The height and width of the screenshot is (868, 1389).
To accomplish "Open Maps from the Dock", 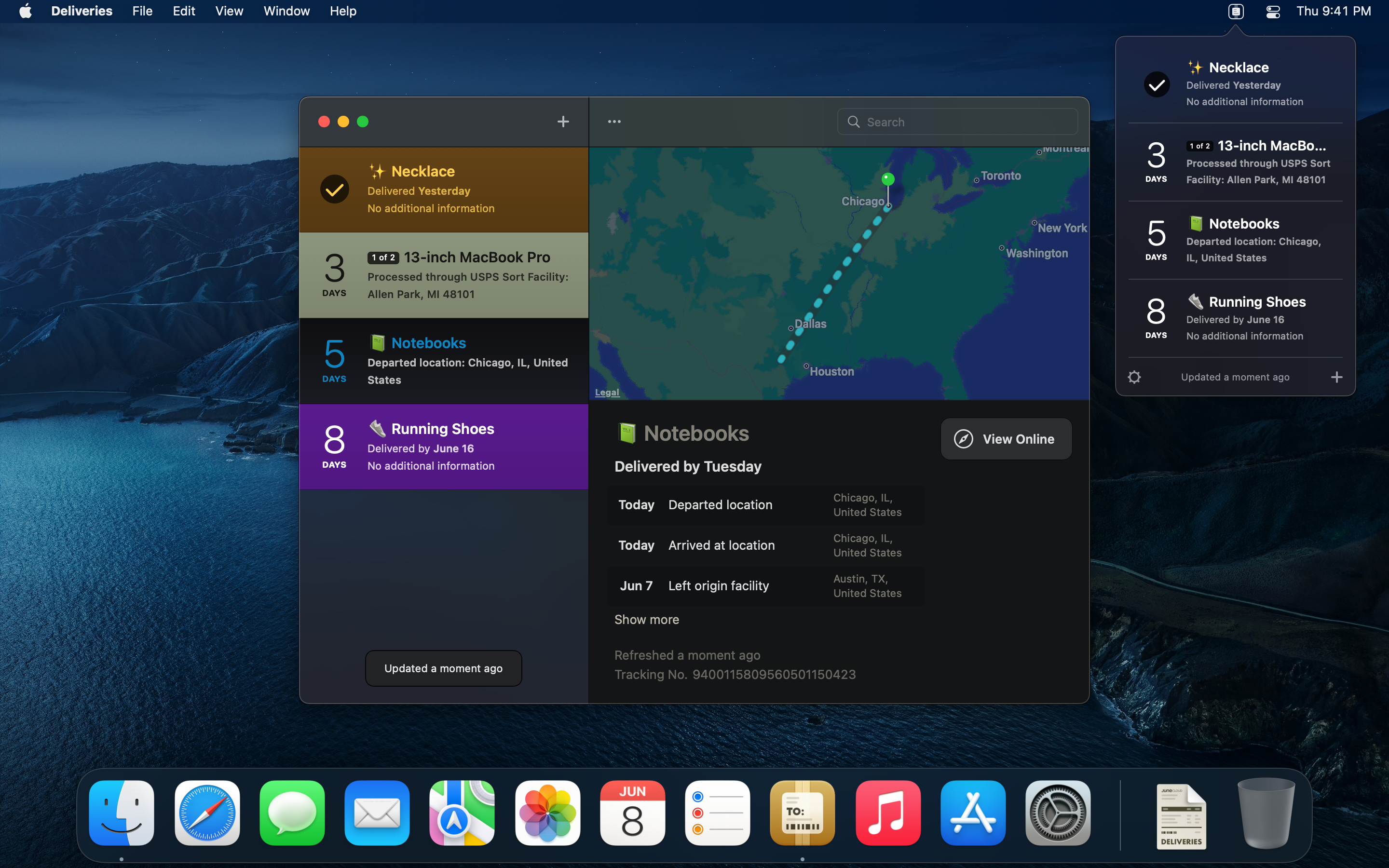I will coord(462,813).
